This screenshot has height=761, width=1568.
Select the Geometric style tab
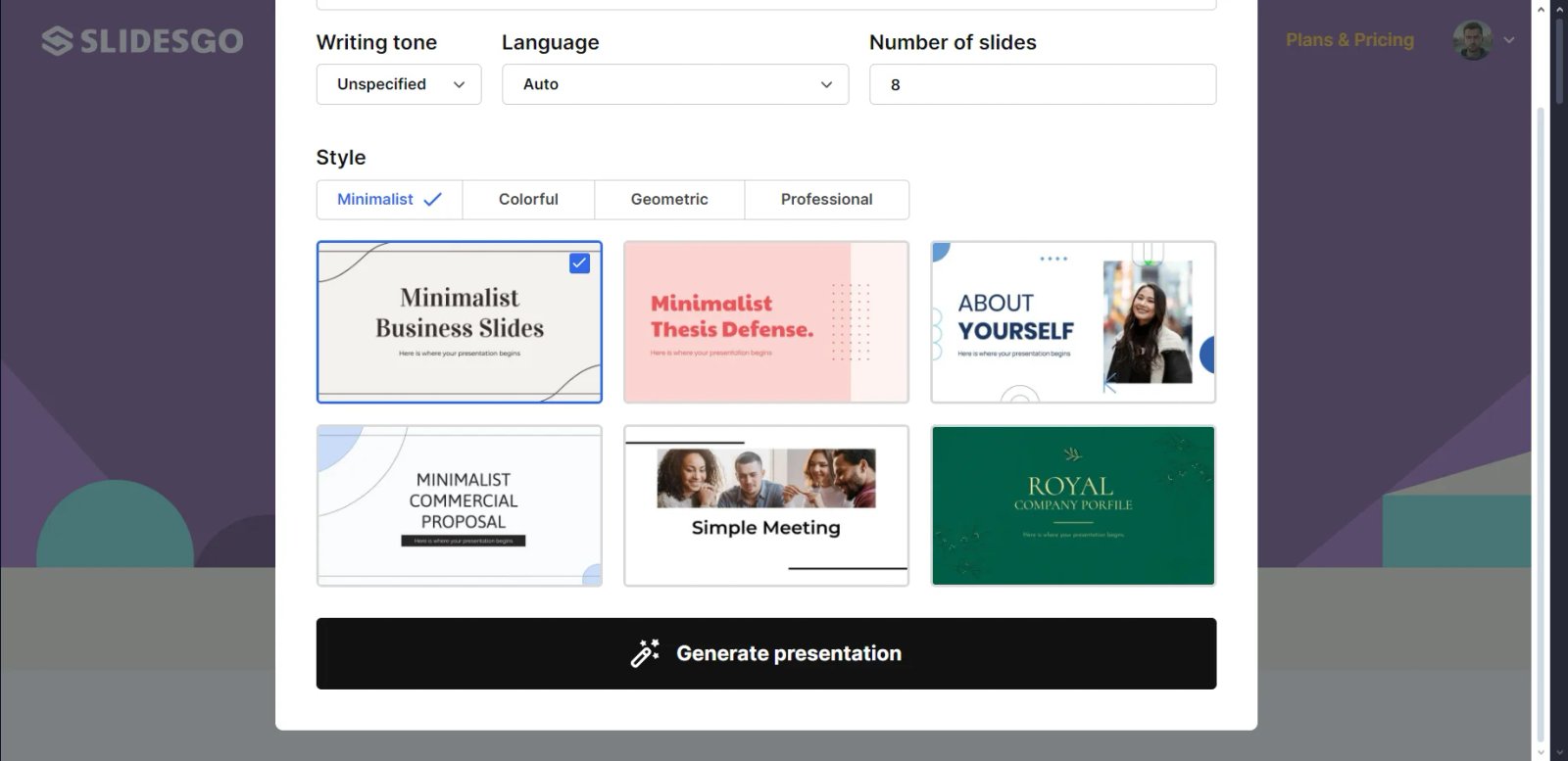[669, 200]
